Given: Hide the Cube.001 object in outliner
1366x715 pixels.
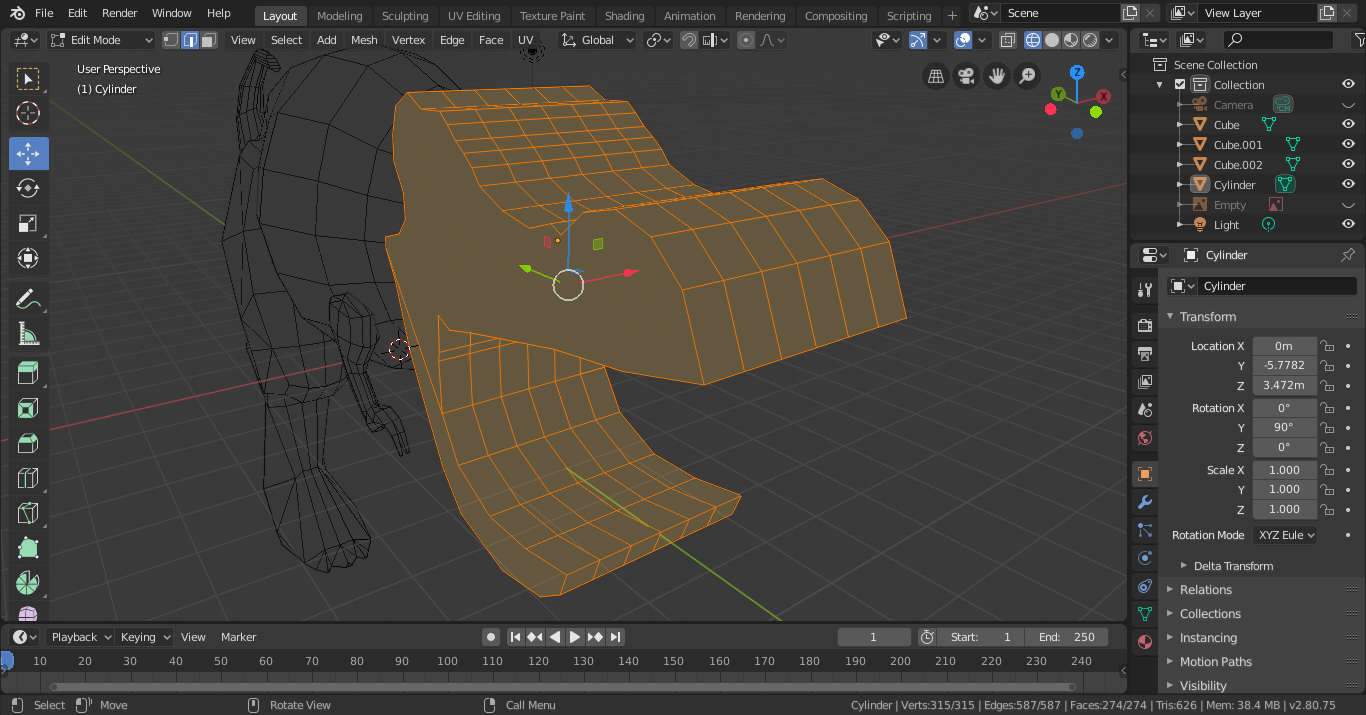Looking at the screenshot, I should tap(1347, 145).
